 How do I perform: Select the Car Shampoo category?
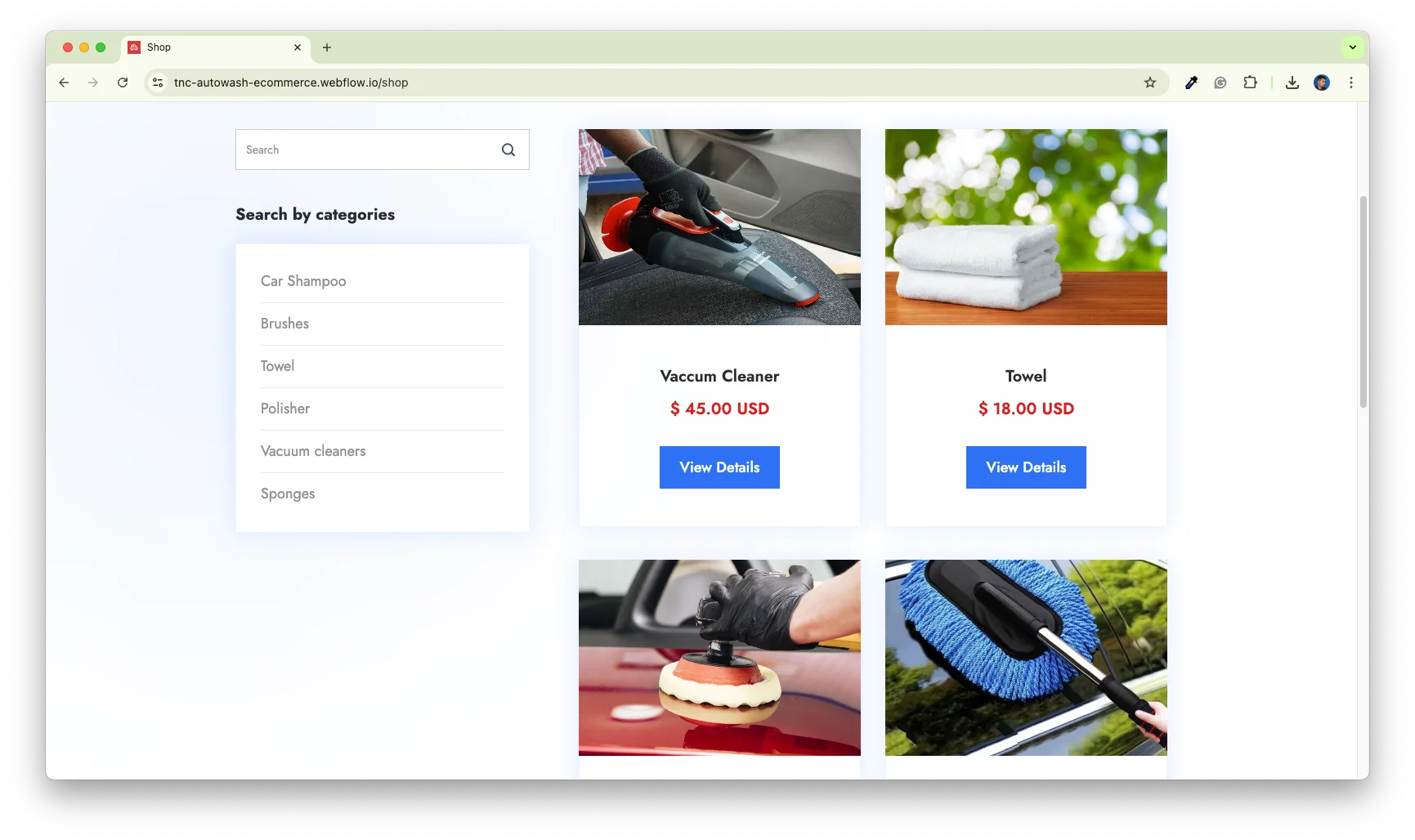pos(303,281)
